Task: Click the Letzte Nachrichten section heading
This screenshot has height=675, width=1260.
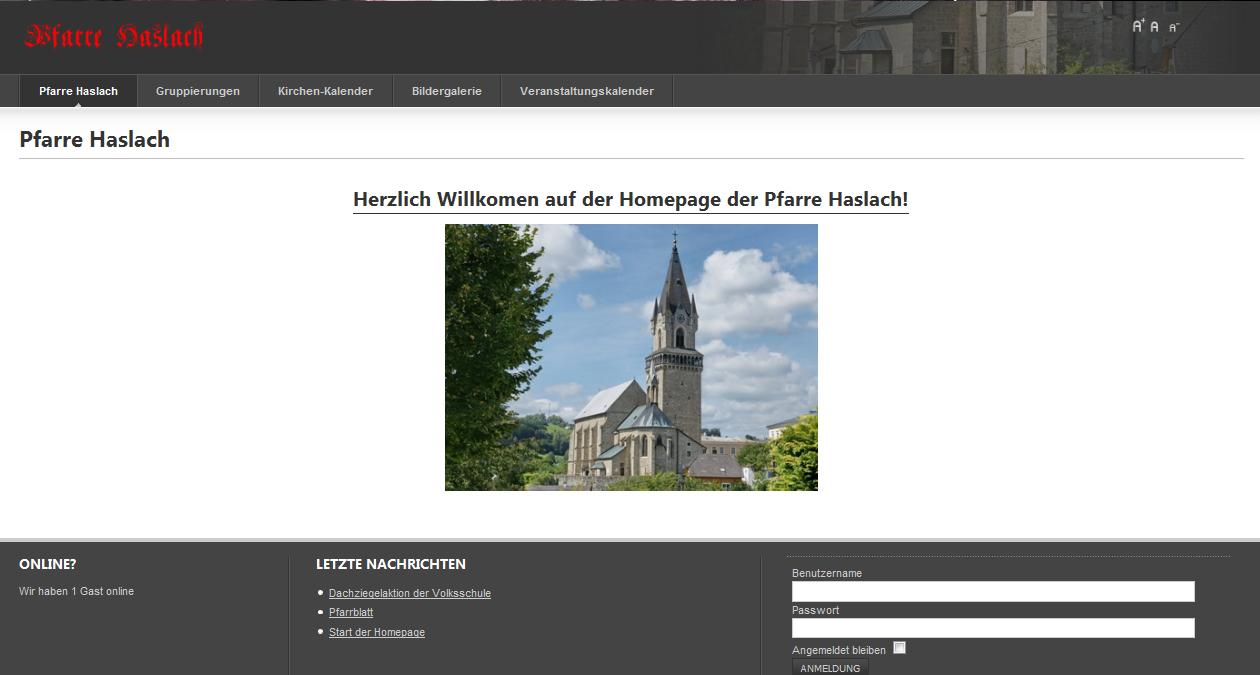Action: 390,564
